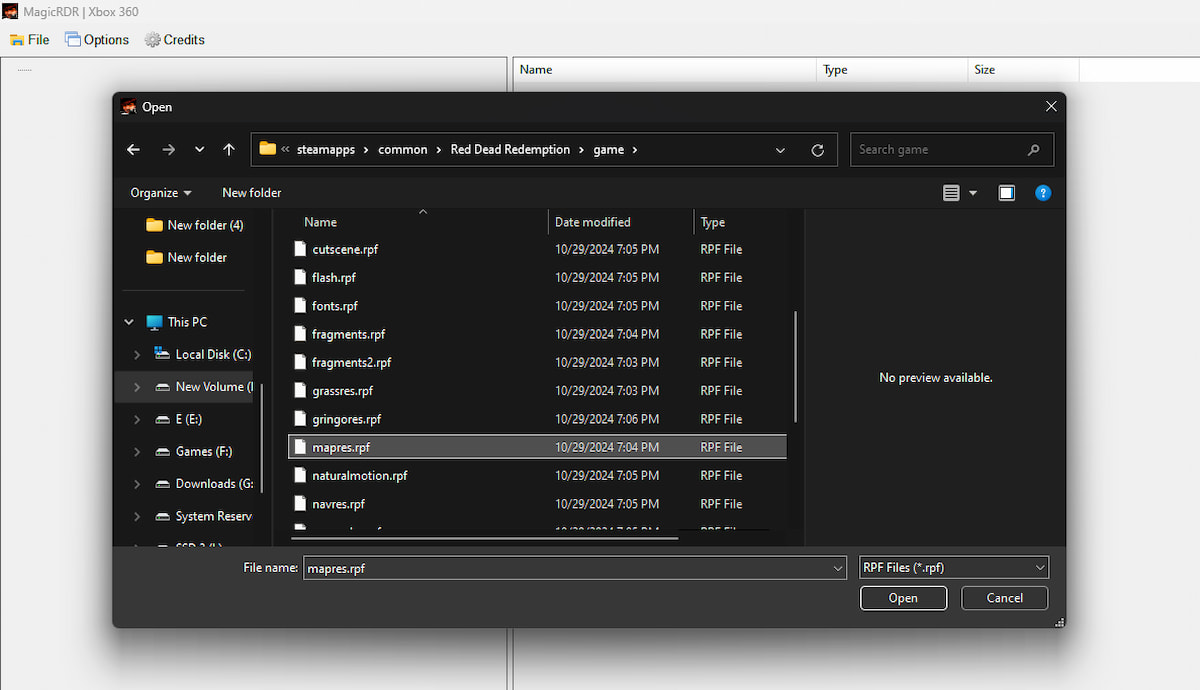Screen dimensions: 1200x690
Task: Click the breadcrumb chevron after Red Dead Redemption
Action: point(581,149)
